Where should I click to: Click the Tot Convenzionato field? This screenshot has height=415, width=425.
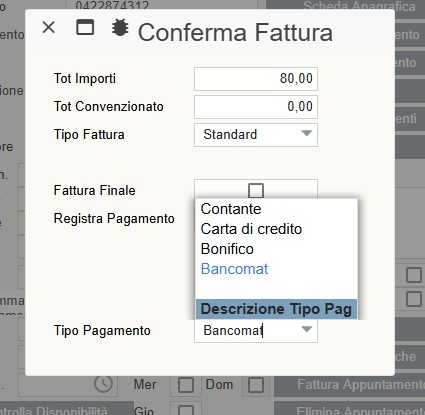256,107
